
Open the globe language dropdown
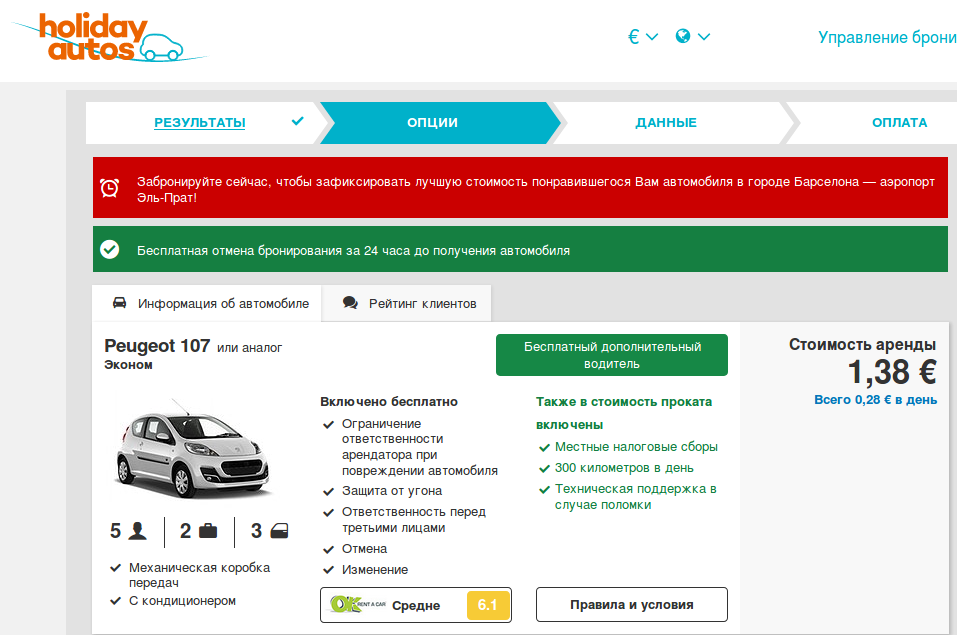tap(693, 37)
